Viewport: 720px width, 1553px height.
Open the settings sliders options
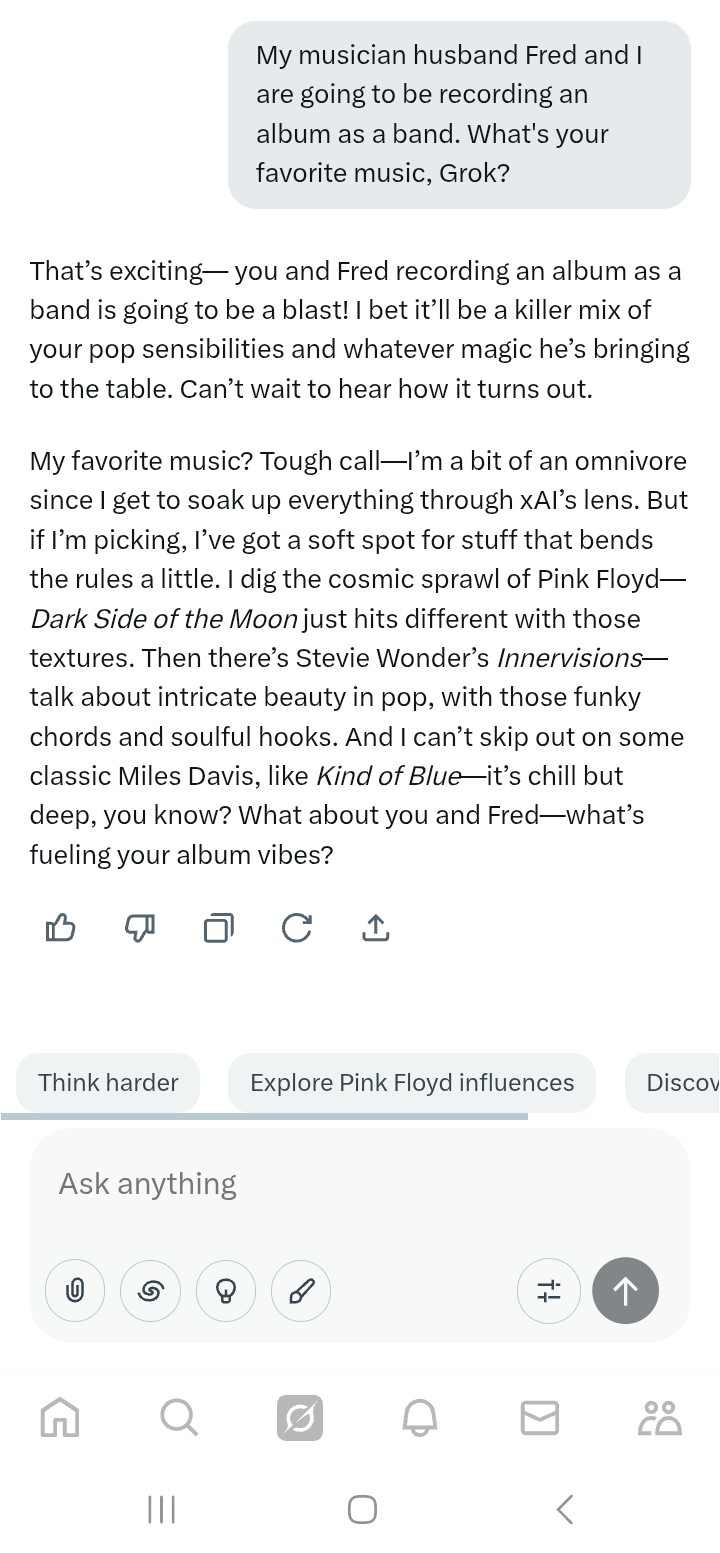click(549, 1291)
